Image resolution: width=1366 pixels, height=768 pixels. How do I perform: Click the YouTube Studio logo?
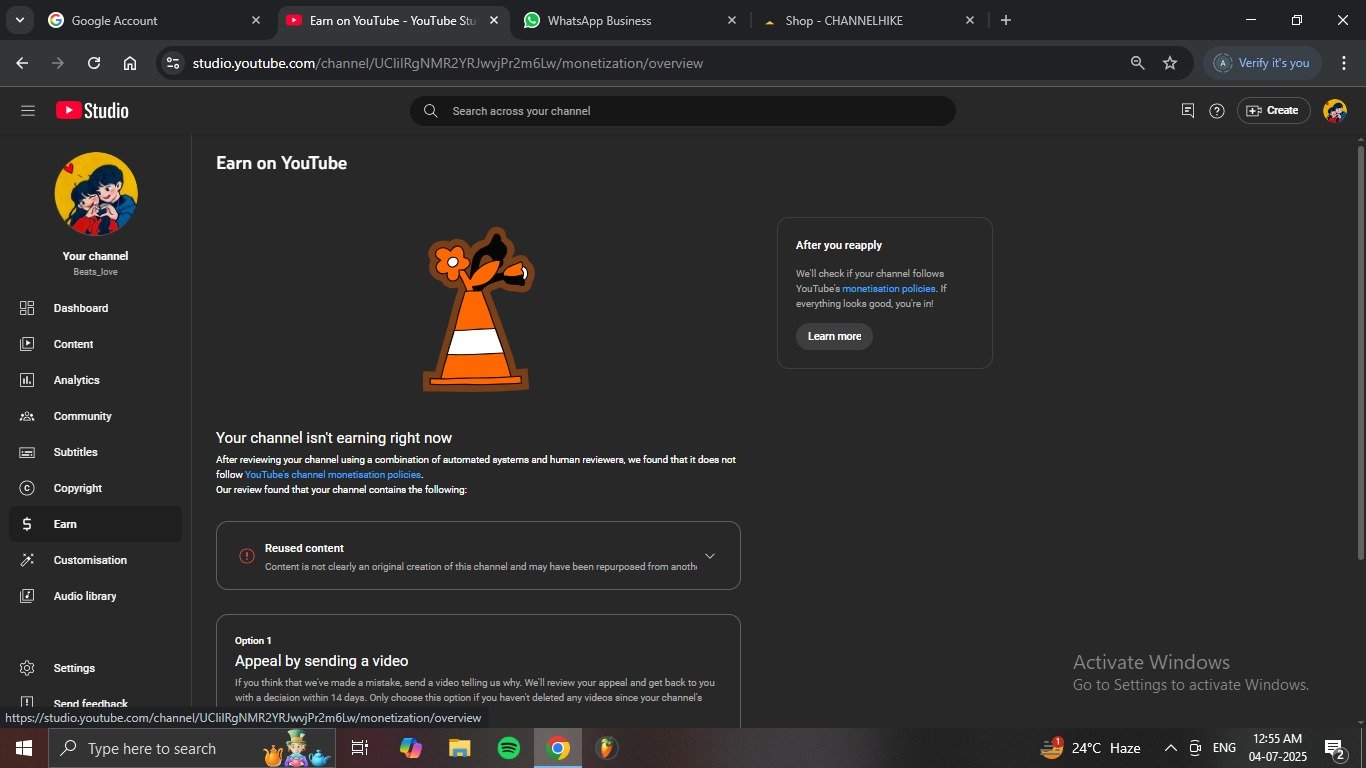point(92,111)
